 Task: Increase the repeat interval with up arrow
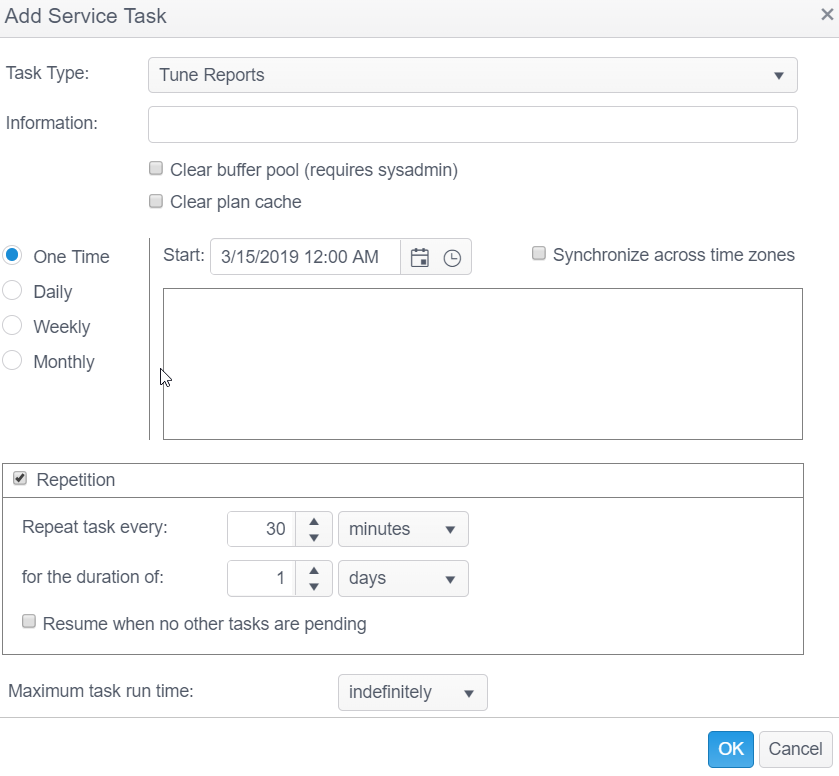tap(314, 521)
